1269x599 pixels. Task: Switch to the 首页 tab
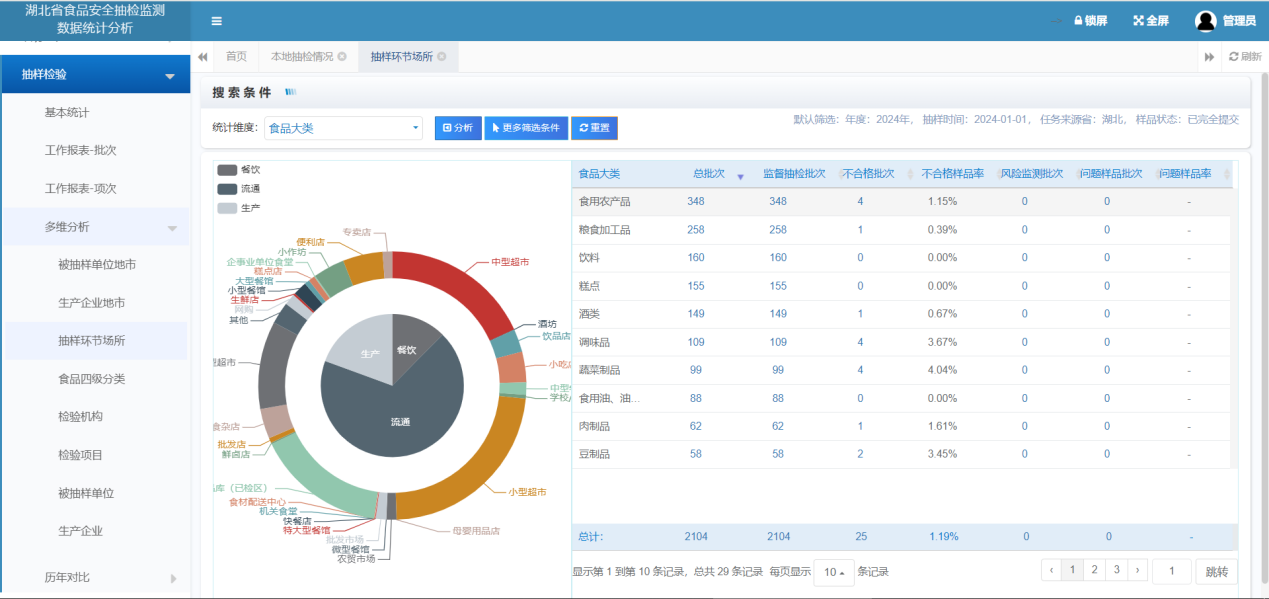pyautogui.click(x=236, y=57)
